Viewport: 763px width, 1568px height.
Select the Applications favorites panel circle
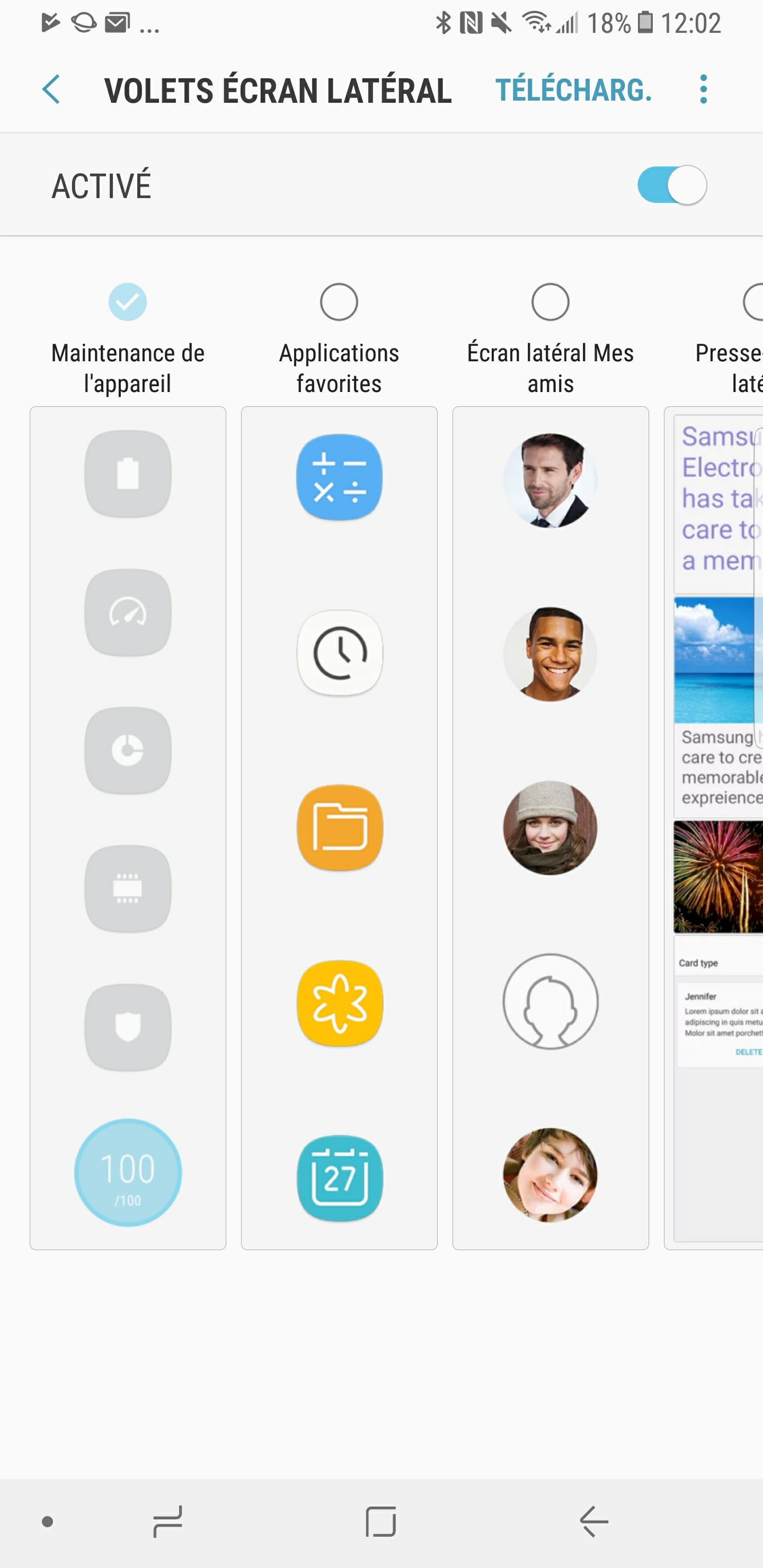pyautogui.click(x=339, y=302)
